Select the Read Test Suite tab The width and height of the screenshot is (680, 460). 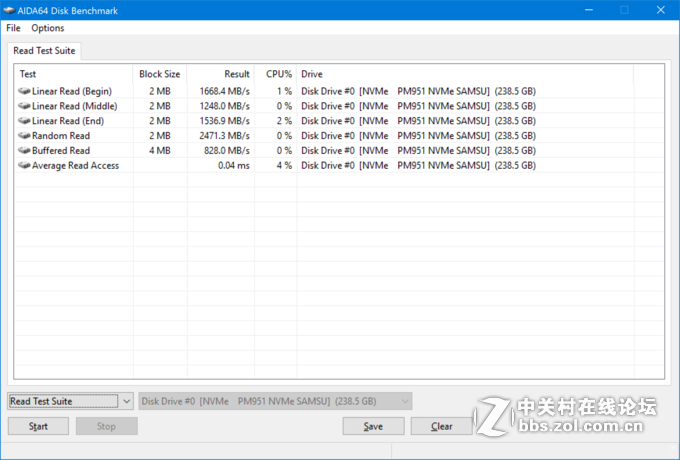click(44, 51)
